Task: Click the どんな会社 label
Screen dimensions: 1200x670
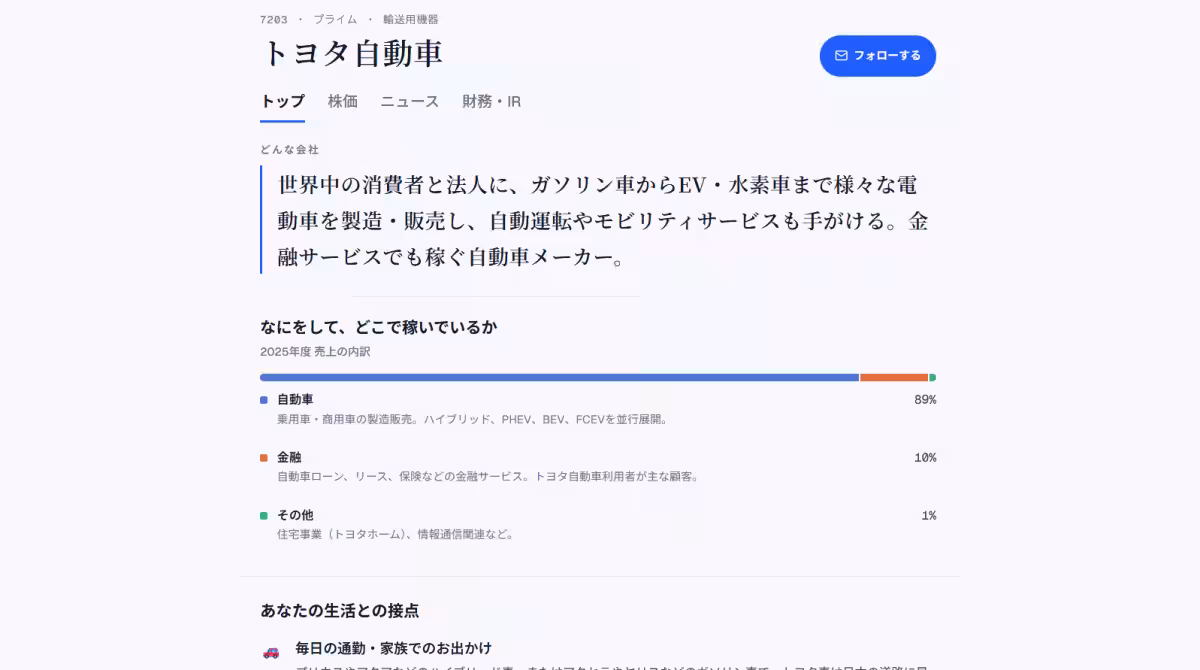Action: [289, 149]
